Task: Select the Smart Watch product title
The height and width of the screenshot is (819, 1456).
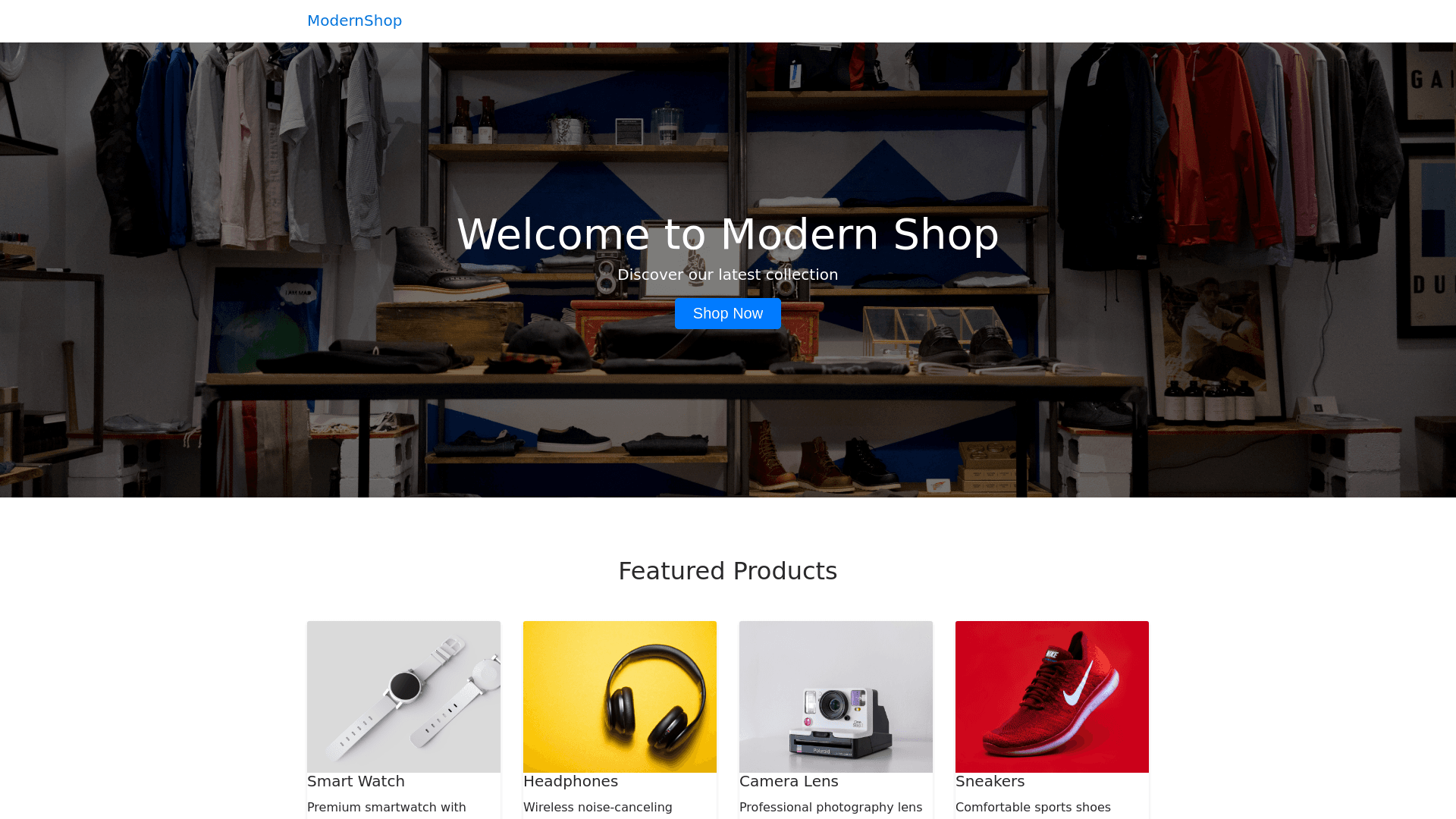Action: tap(356, 781)
